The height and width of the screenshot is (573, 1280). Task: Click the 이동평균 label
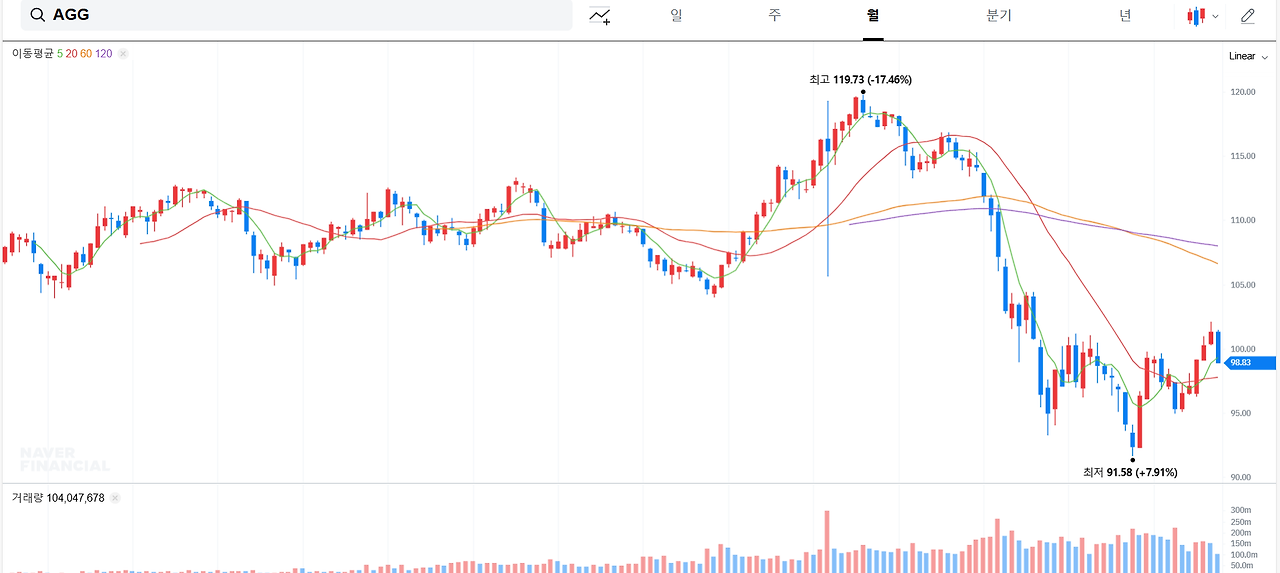pyautogui.click(x=33, y=53)
